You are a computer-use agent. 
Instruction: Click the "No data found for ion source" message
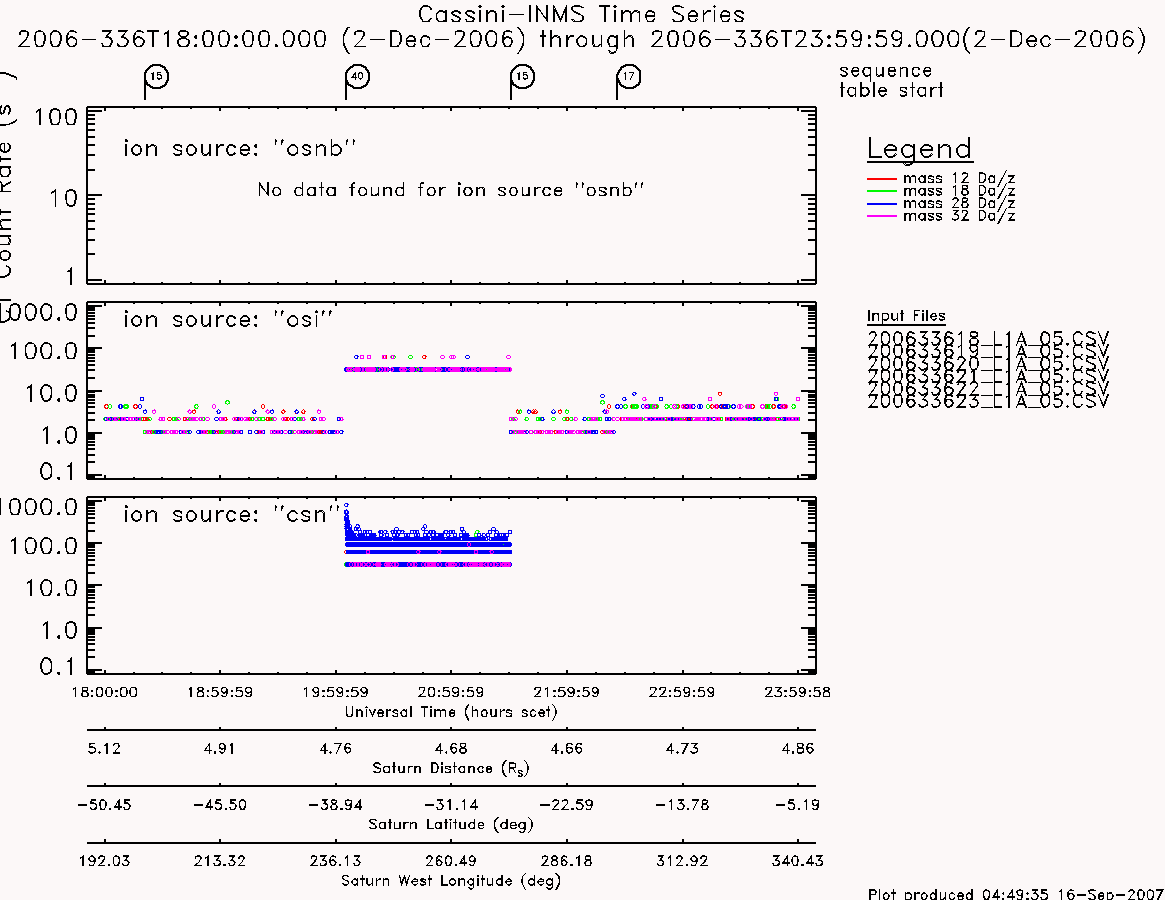pyautogui.click(x=450, y=190)
